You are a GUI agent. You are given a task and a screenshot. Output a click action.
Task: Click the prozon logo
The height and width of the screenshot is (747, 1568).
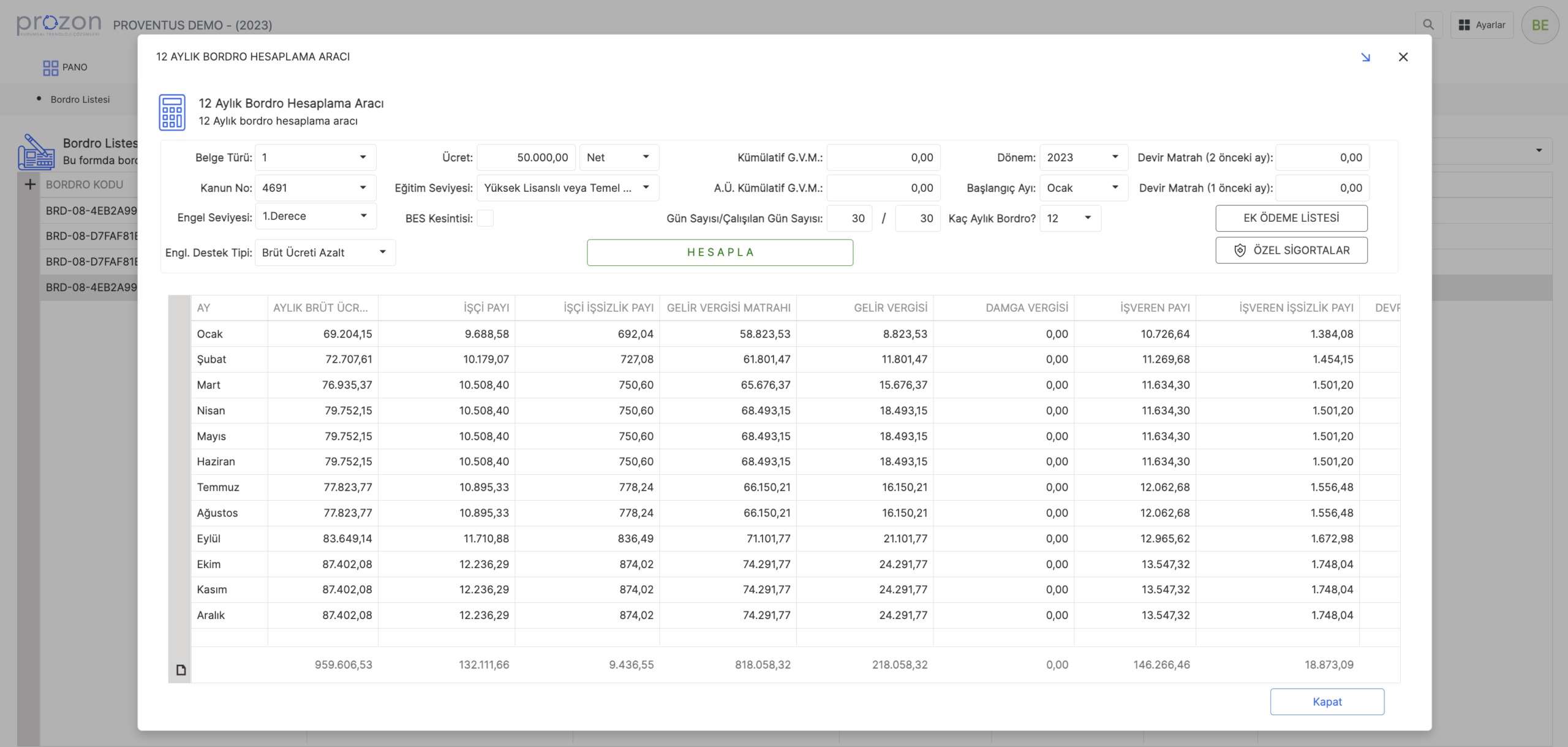point(59,25)
